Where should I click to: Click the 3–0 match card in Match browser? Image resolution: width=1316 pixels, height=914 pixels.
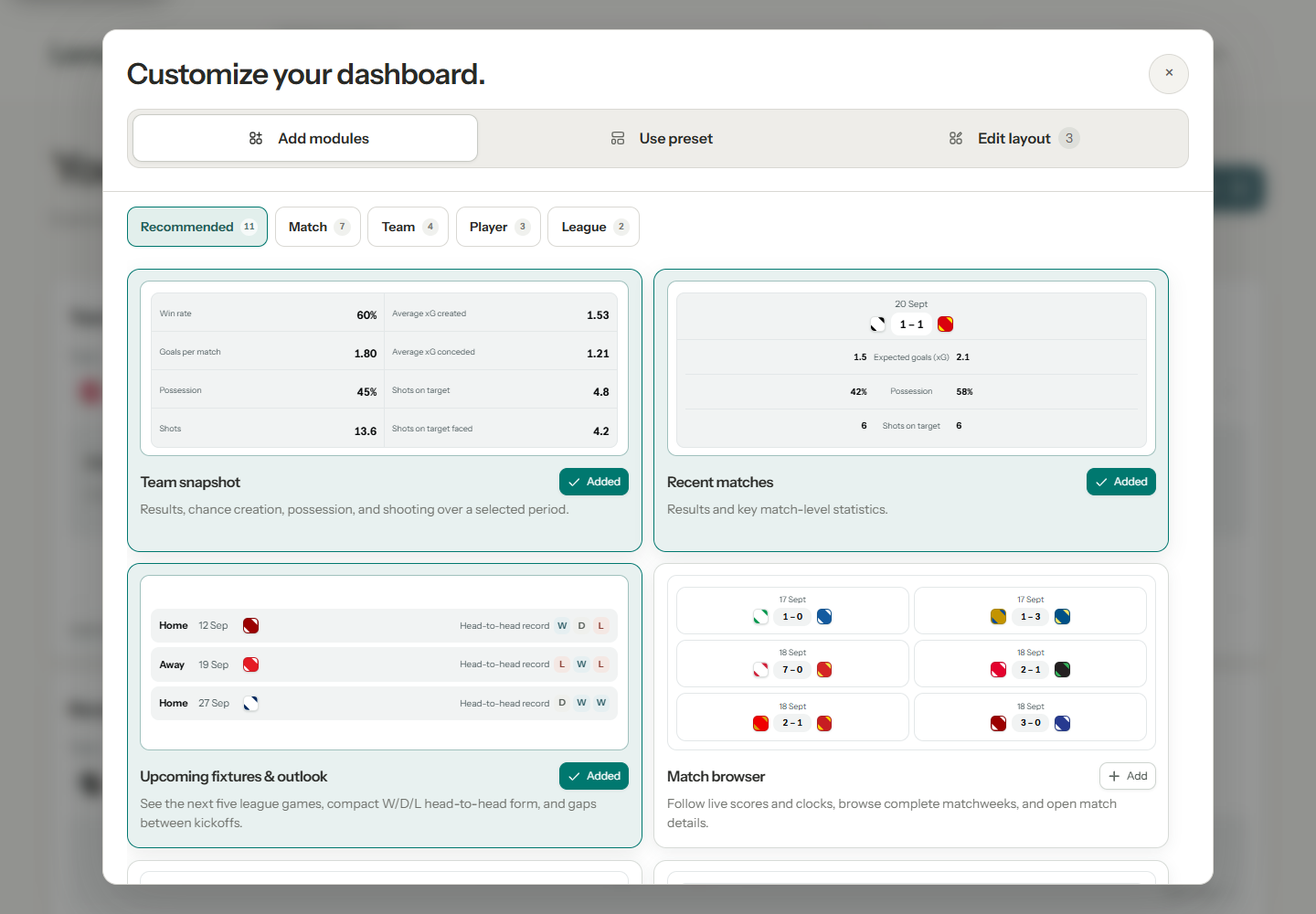pos(1030,717)
